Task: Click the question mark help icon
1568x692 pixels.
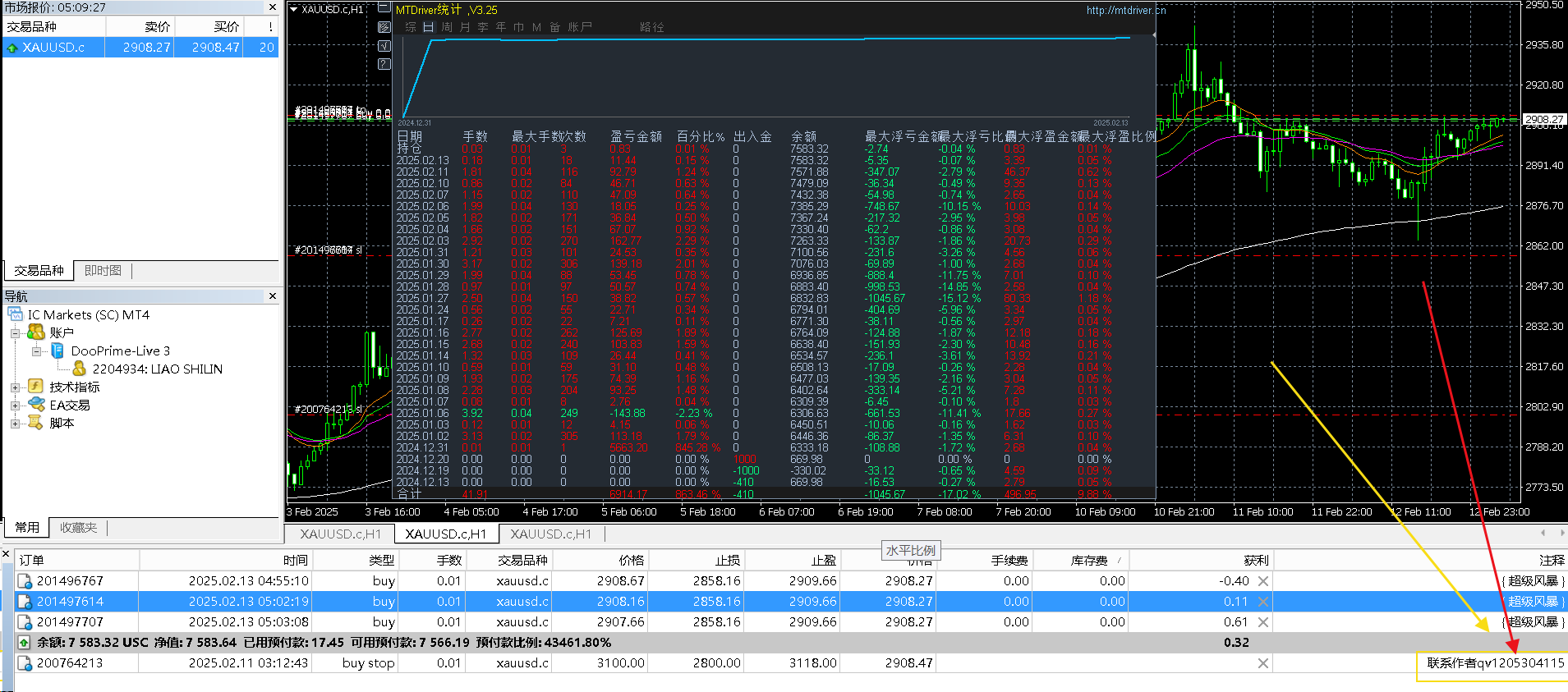Action: point(384,63)
